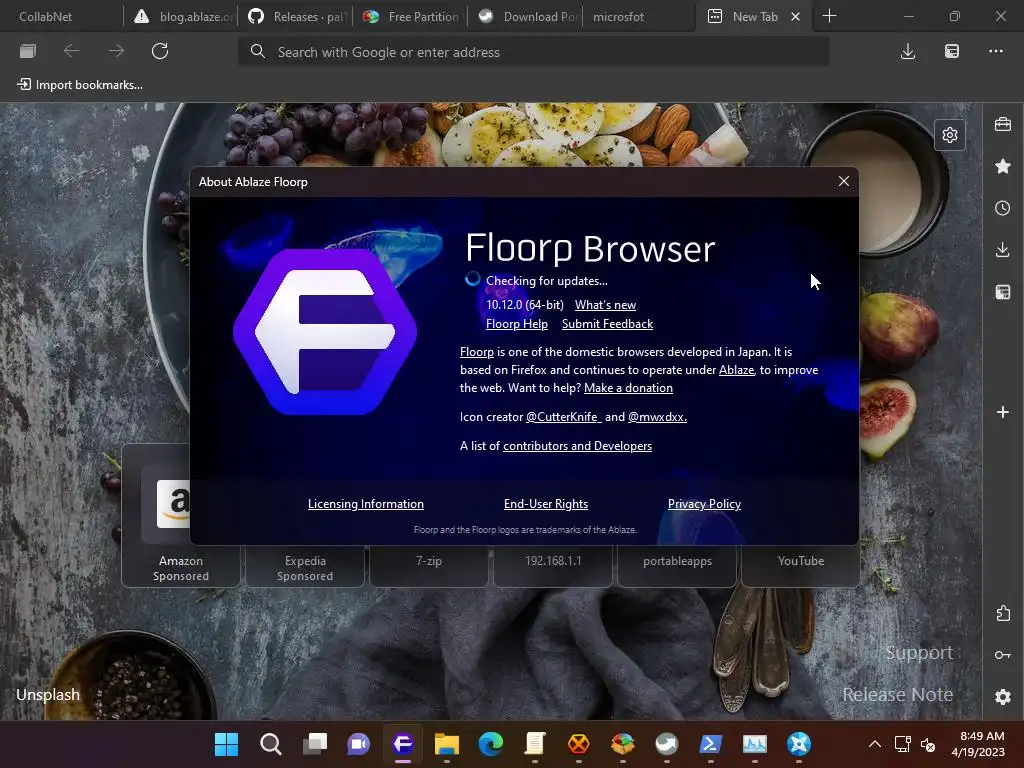Open the add-ons puzzle icon in the sidebar
The image size is (1024, 768).
click(1003, 613)
